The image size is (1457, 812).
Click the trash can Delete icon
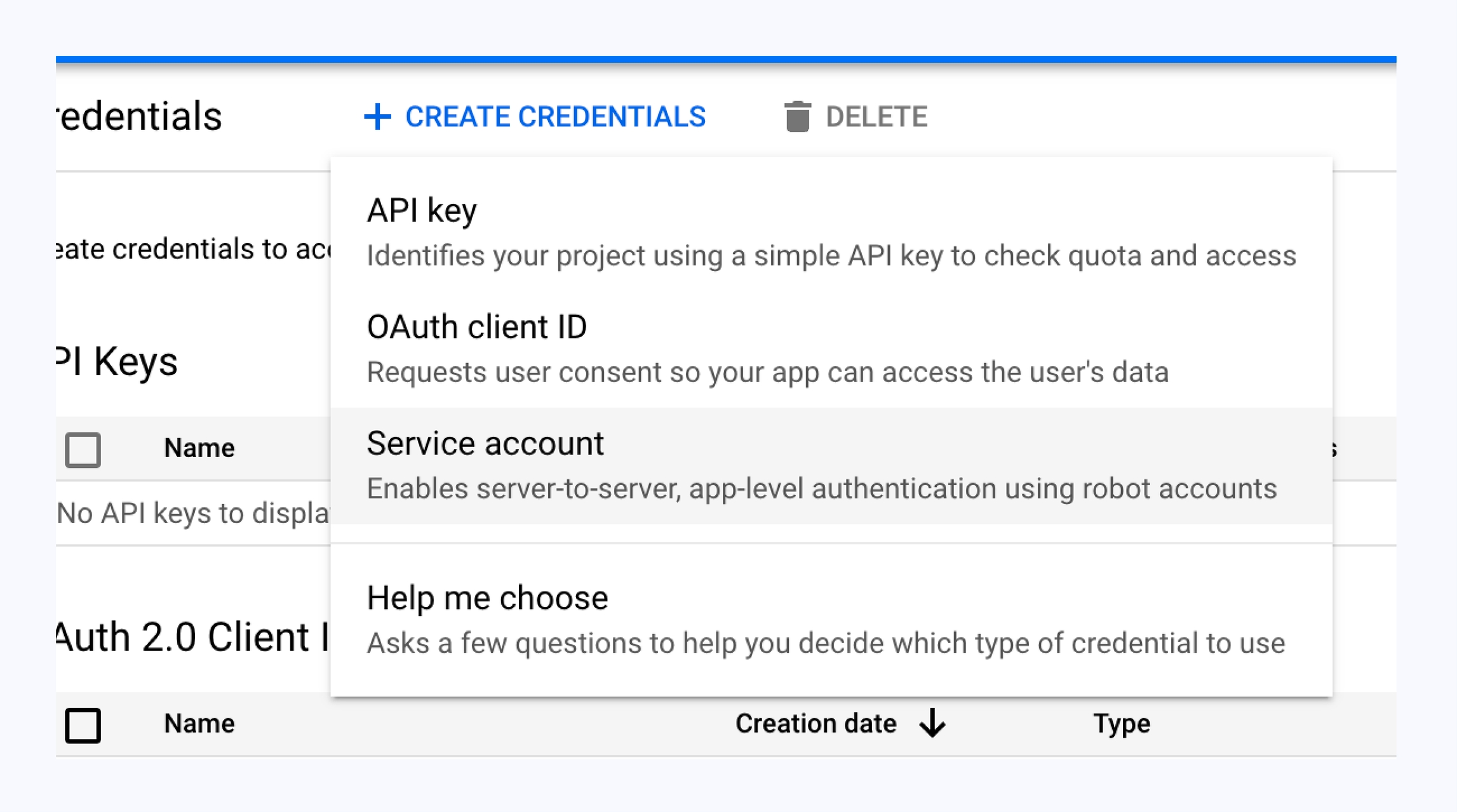[x=797, y=117]
